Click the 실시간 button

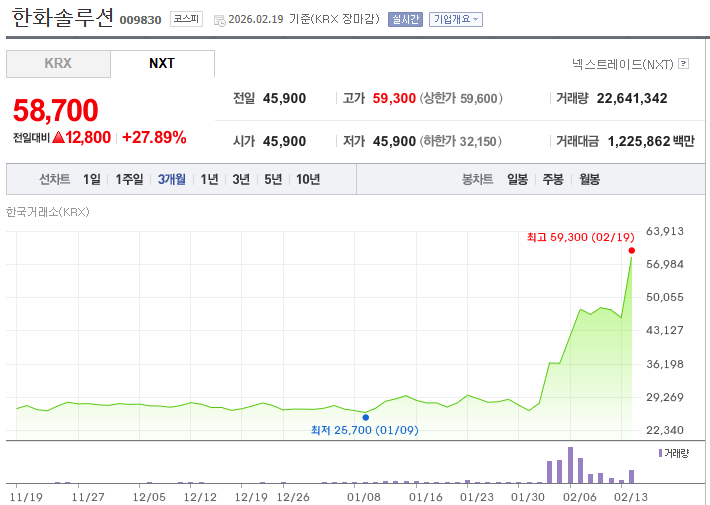click(x=405, y=19)
